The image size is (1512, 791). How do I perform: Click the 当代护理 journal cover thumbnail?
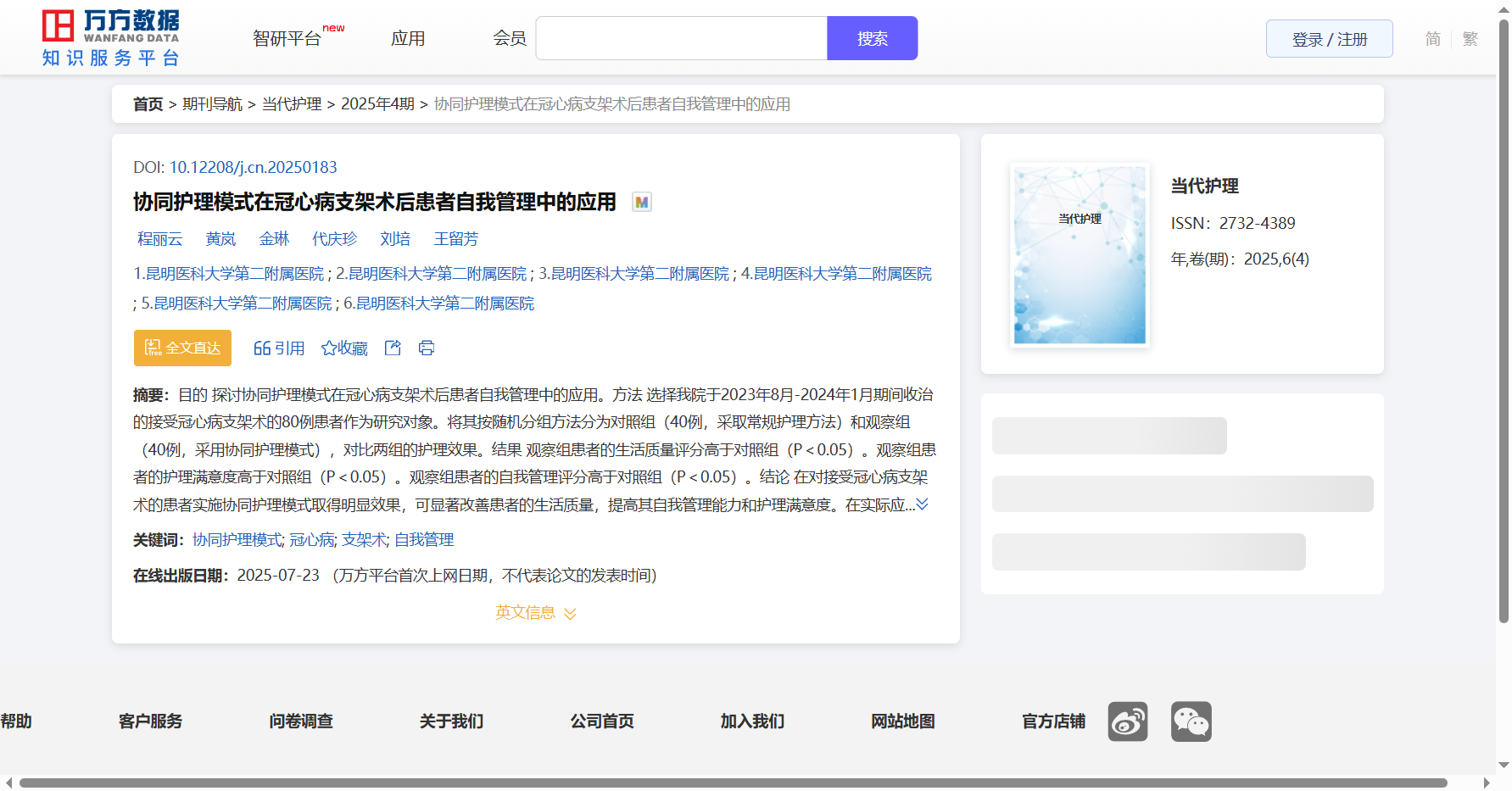[1080, 254]
